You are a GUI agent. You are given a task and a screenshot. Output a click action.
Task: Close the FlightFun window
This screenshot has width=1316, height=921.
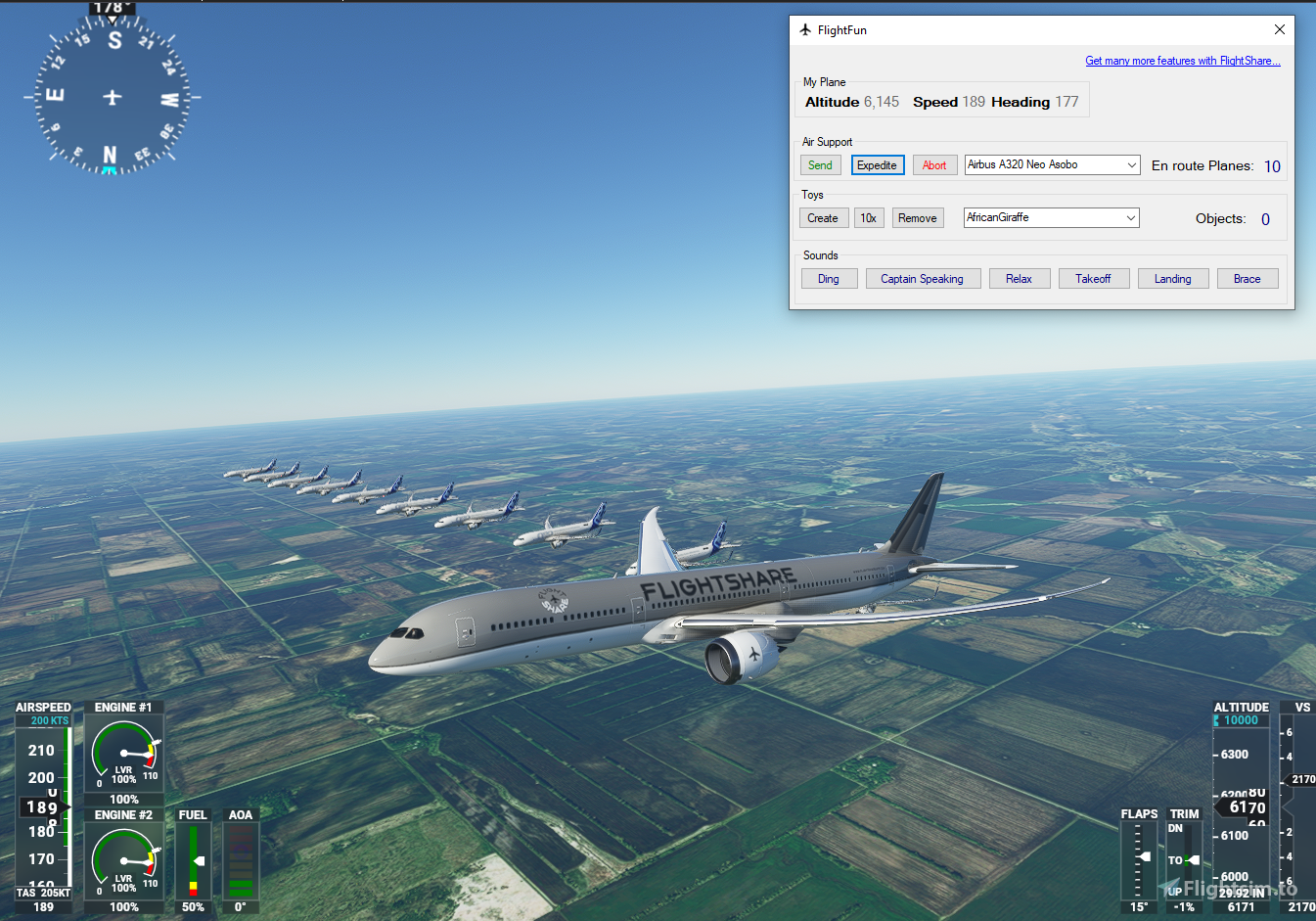[x=1279, y=30]
